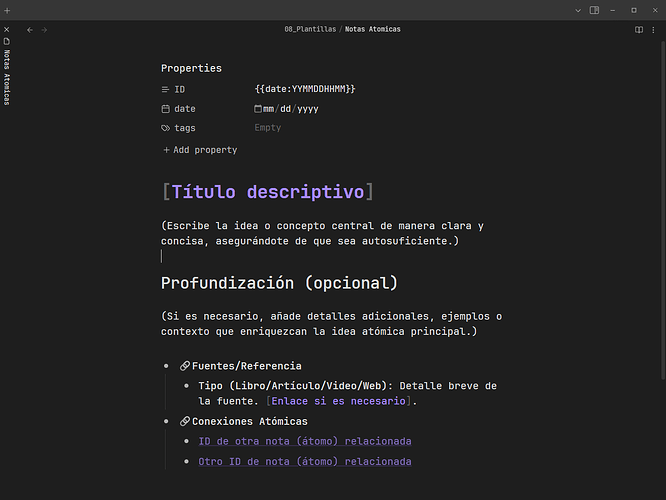Open date picker calendar in date field
Image resolution: width=666 pixels, height=500 pixels.
coord(258,109)
